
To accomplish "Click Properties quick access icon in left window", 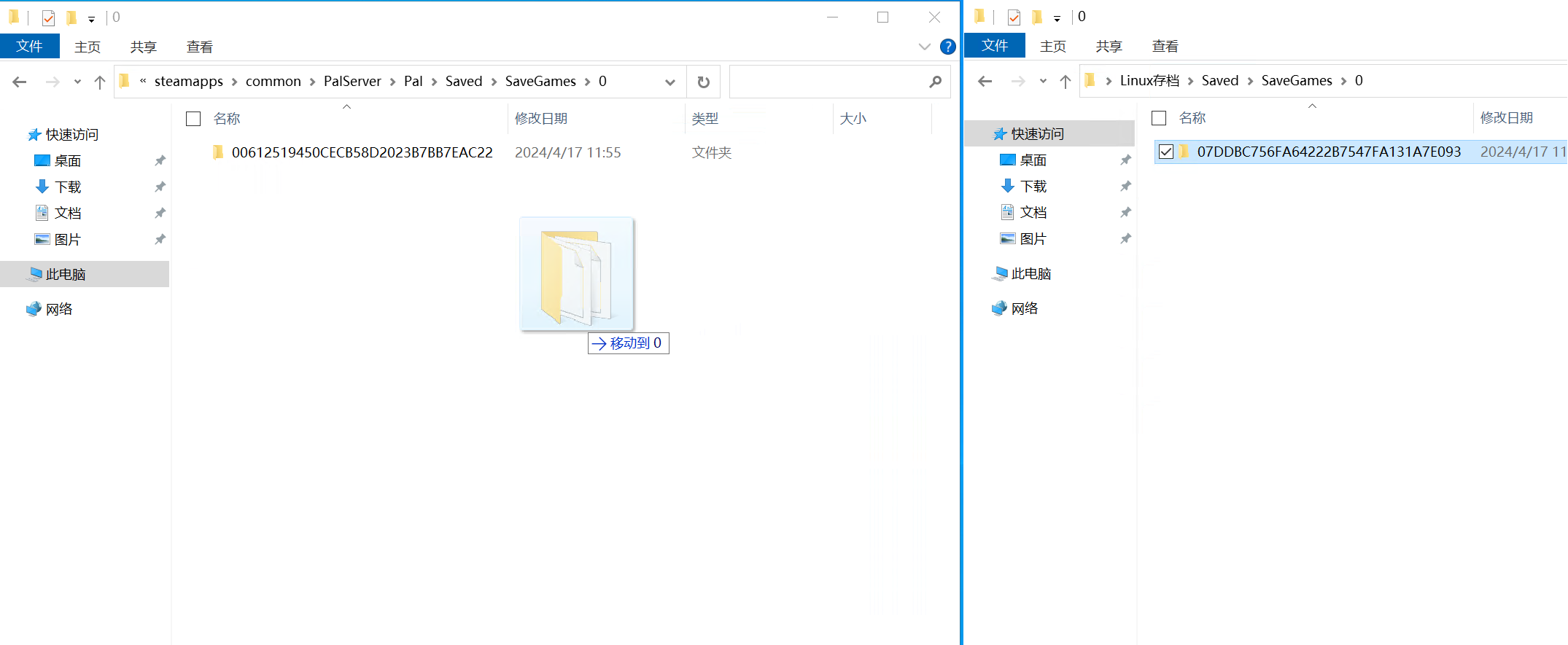I will 49,17.
